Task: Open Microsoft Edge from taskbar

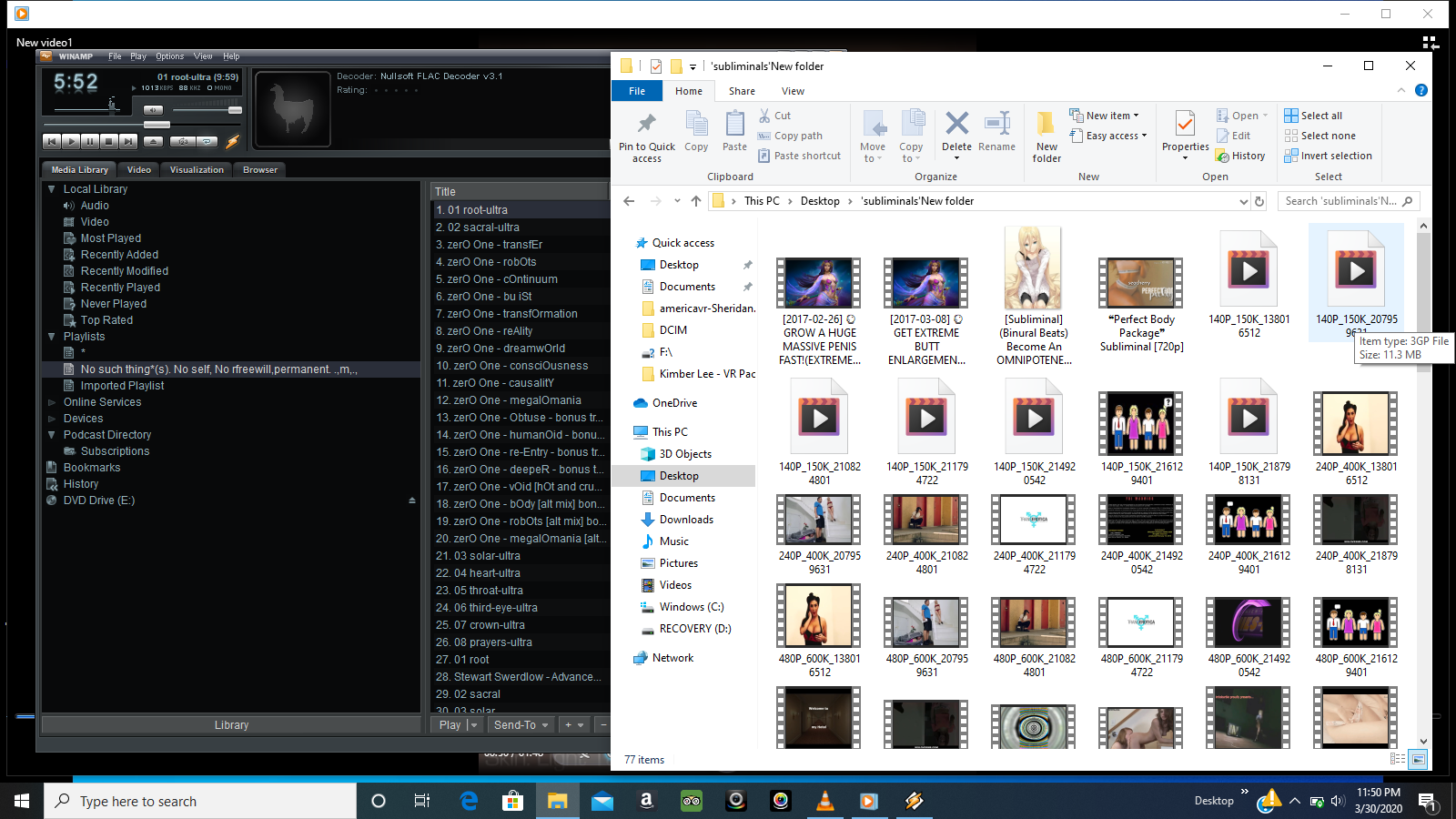Action: click(469, 801)
